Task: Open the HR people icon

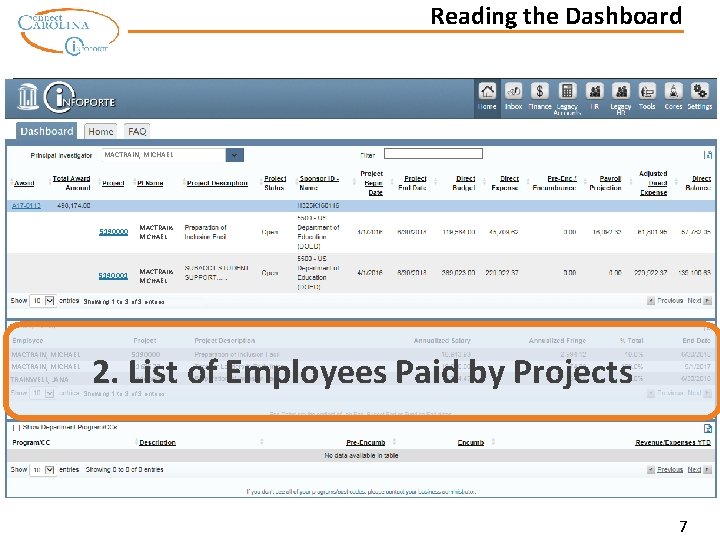Action: click(594, 91)
